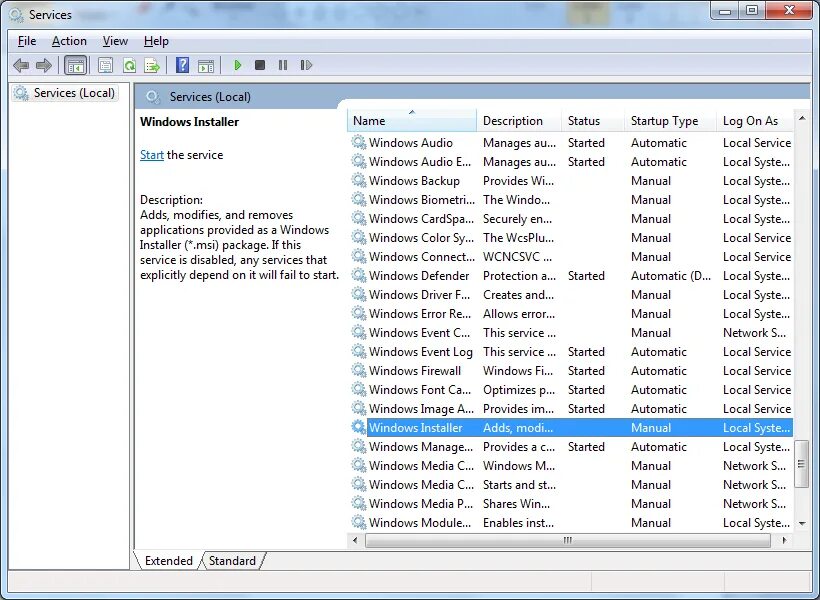Click 'Protection a...' description cell

tap(519, 275)
